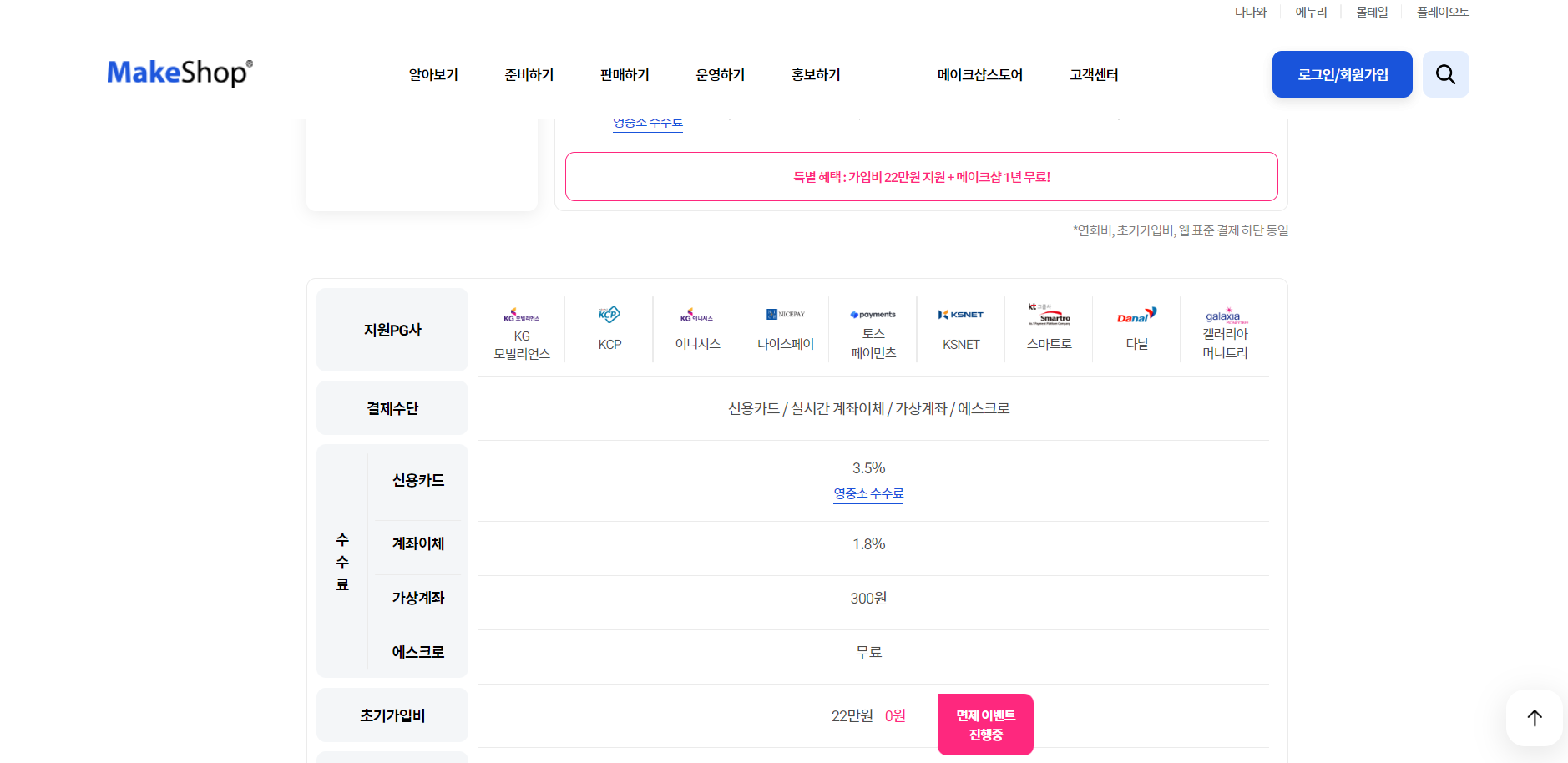This screenshot has width=1568, height=763.
Task: Click the 토스 페이먼츠 name label
Action: [873, 343]
